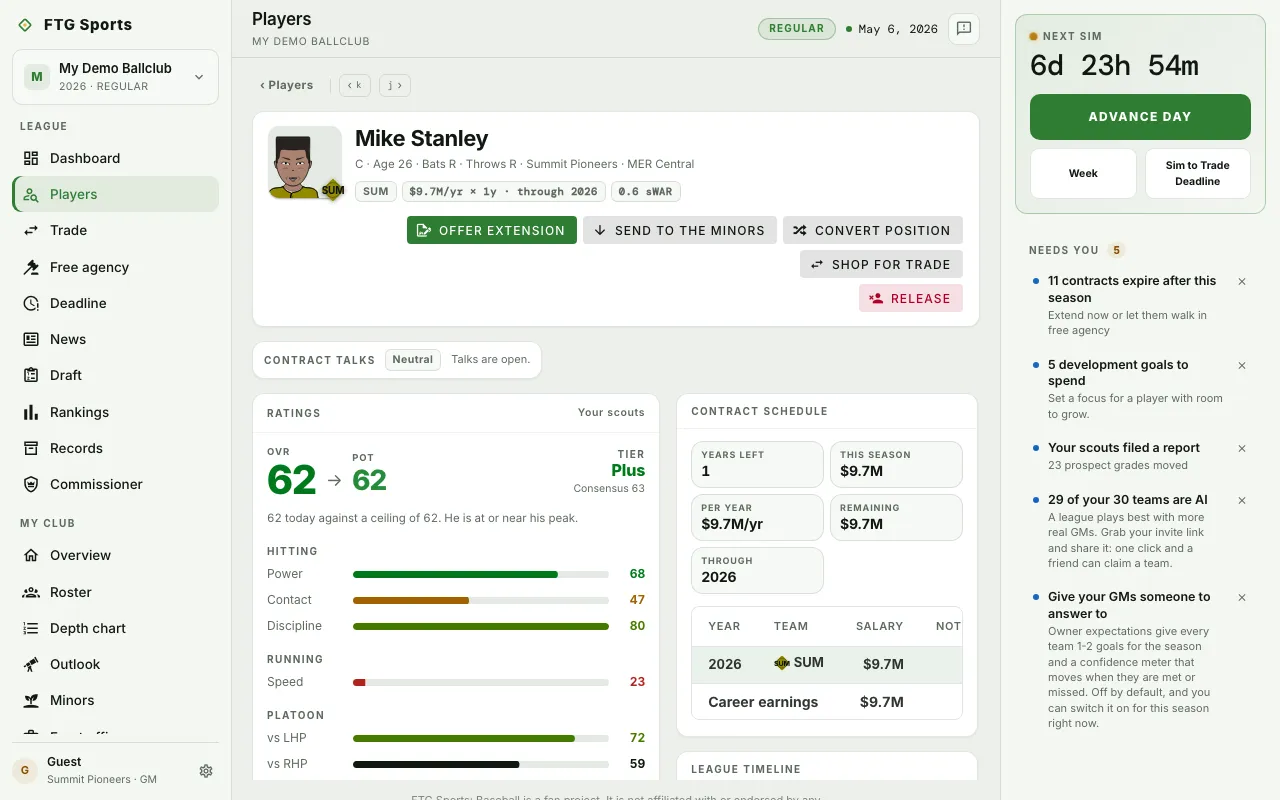1280x800 pixels.
Task: Click the Shop for Trade button
Action: tap(881, 264)
